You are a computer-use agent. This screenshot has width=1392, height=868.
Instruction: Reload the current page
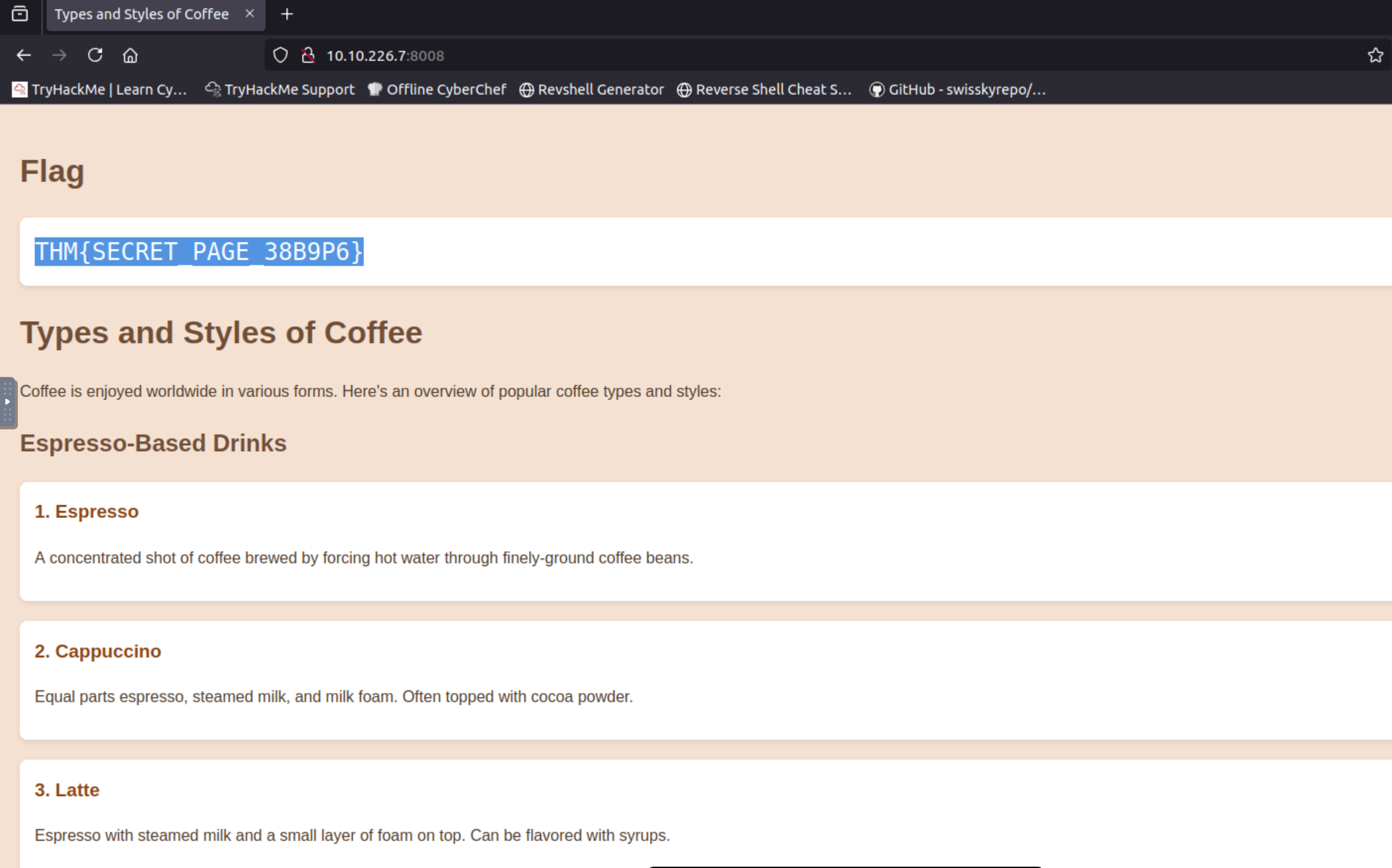coord(95,55)
